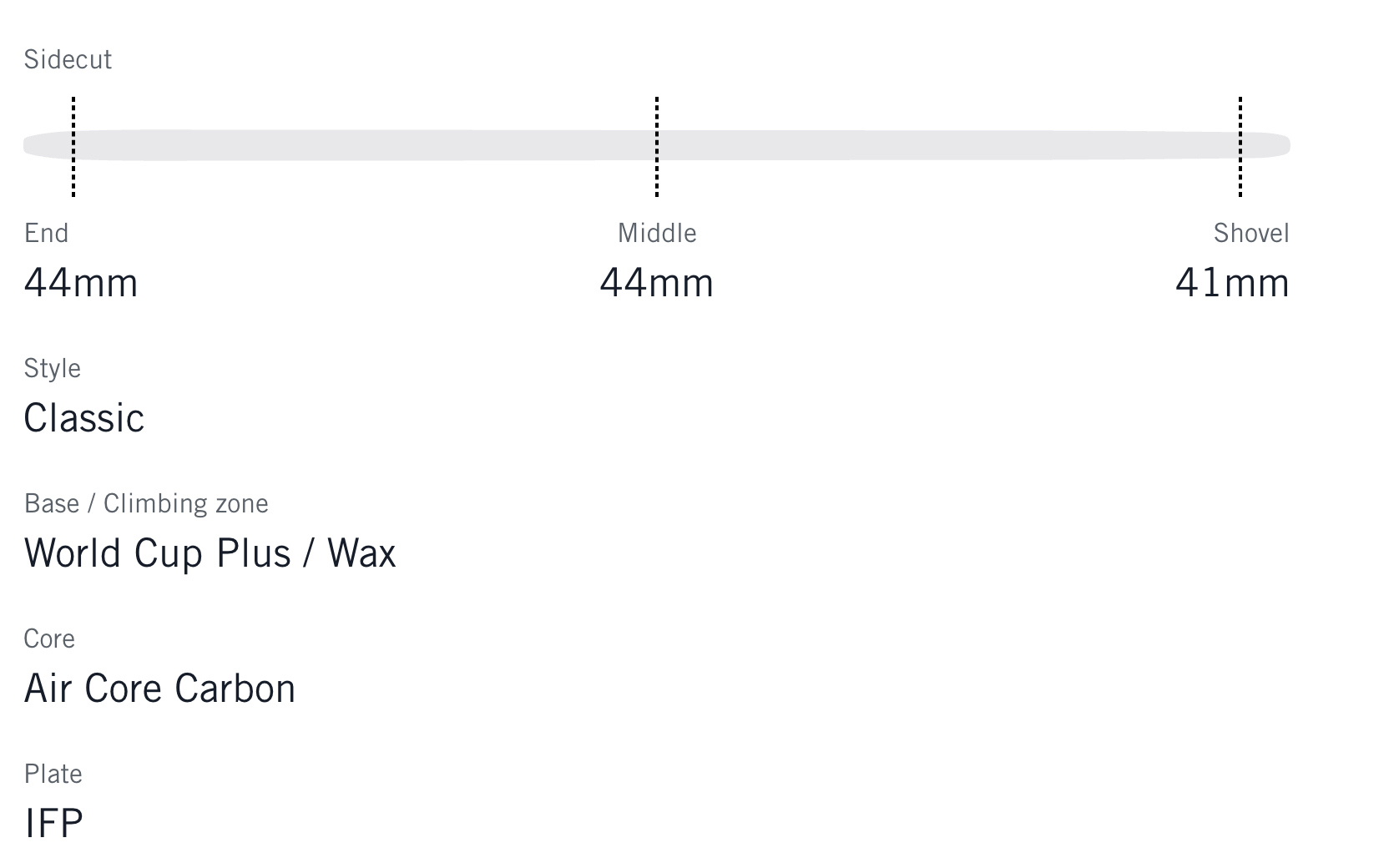The height and width of the screenshot is (868, 1399).
Task: Click the dashed Middle marker line
Action: click(657, 147)
